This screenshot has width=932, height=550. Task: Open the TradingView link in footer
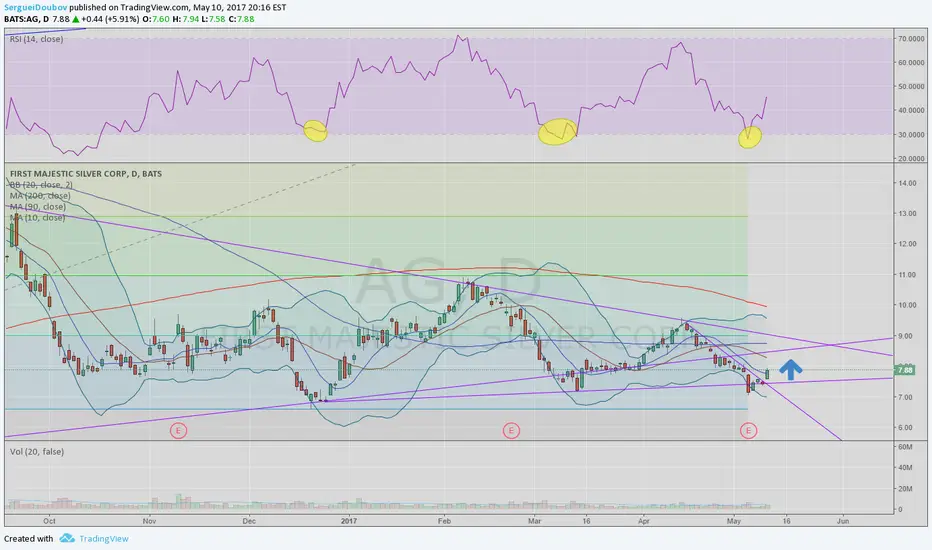pos(103,539)
